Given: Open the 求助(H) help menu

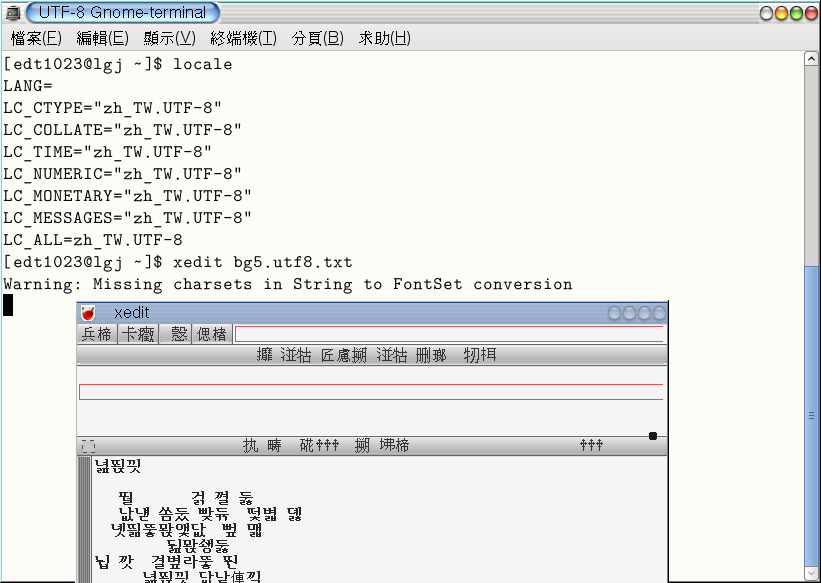Looking at the screenshot, I should point(385,38).
